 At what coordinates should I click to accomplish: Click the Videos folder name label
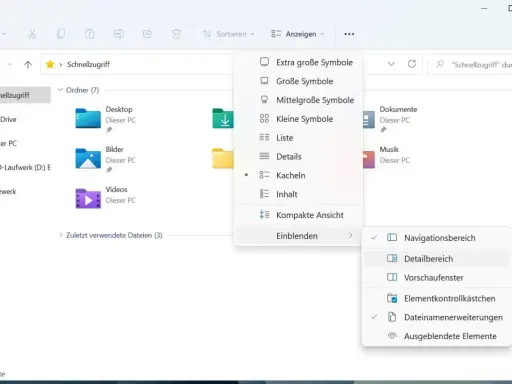point(116,189)
